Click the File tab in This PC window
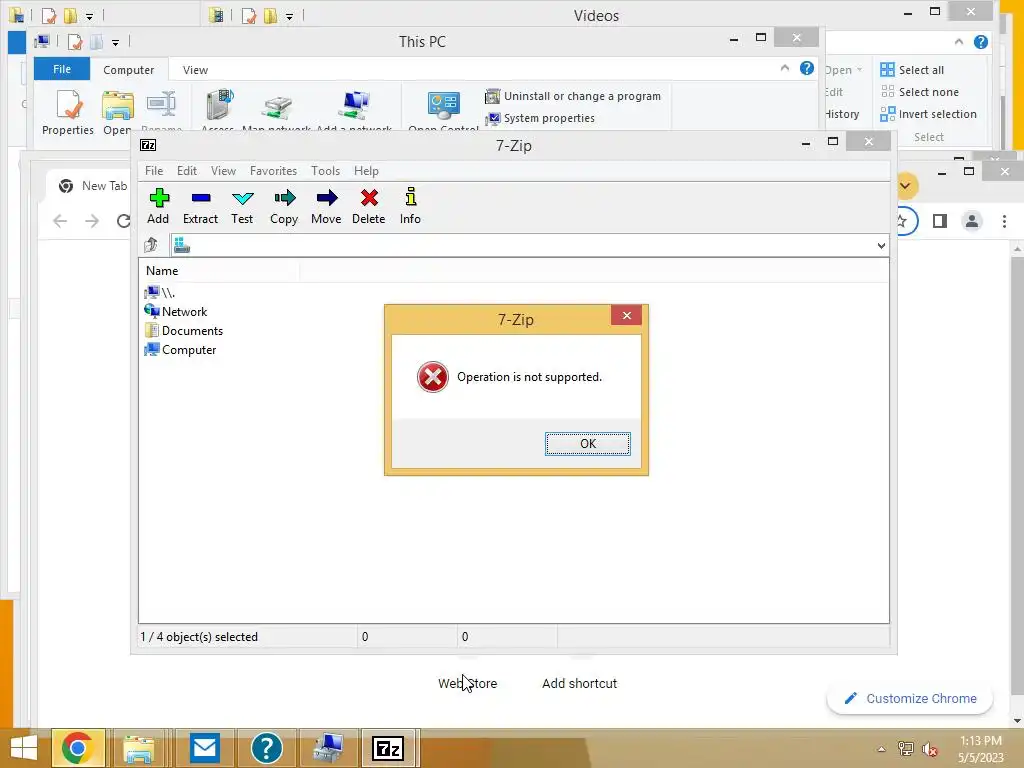 coord(62,69)
